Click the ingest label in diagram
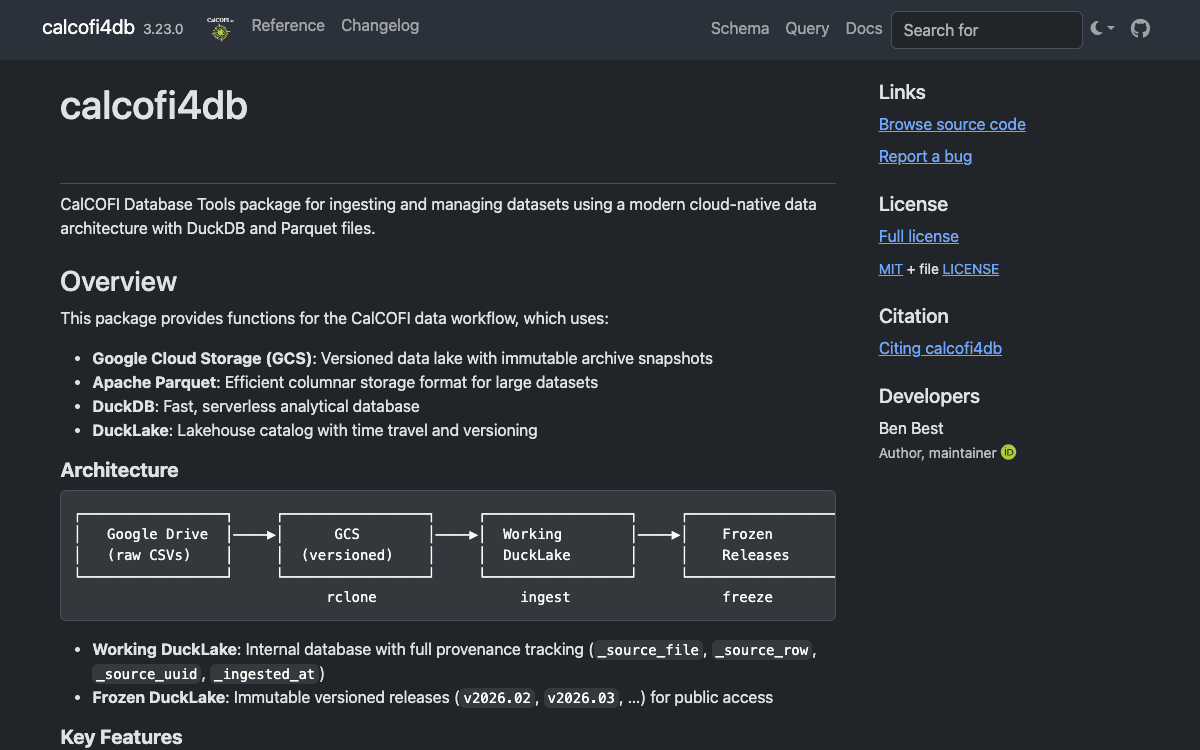Image resolution: width=1200 pixels, height=750 pixels. 545,597
